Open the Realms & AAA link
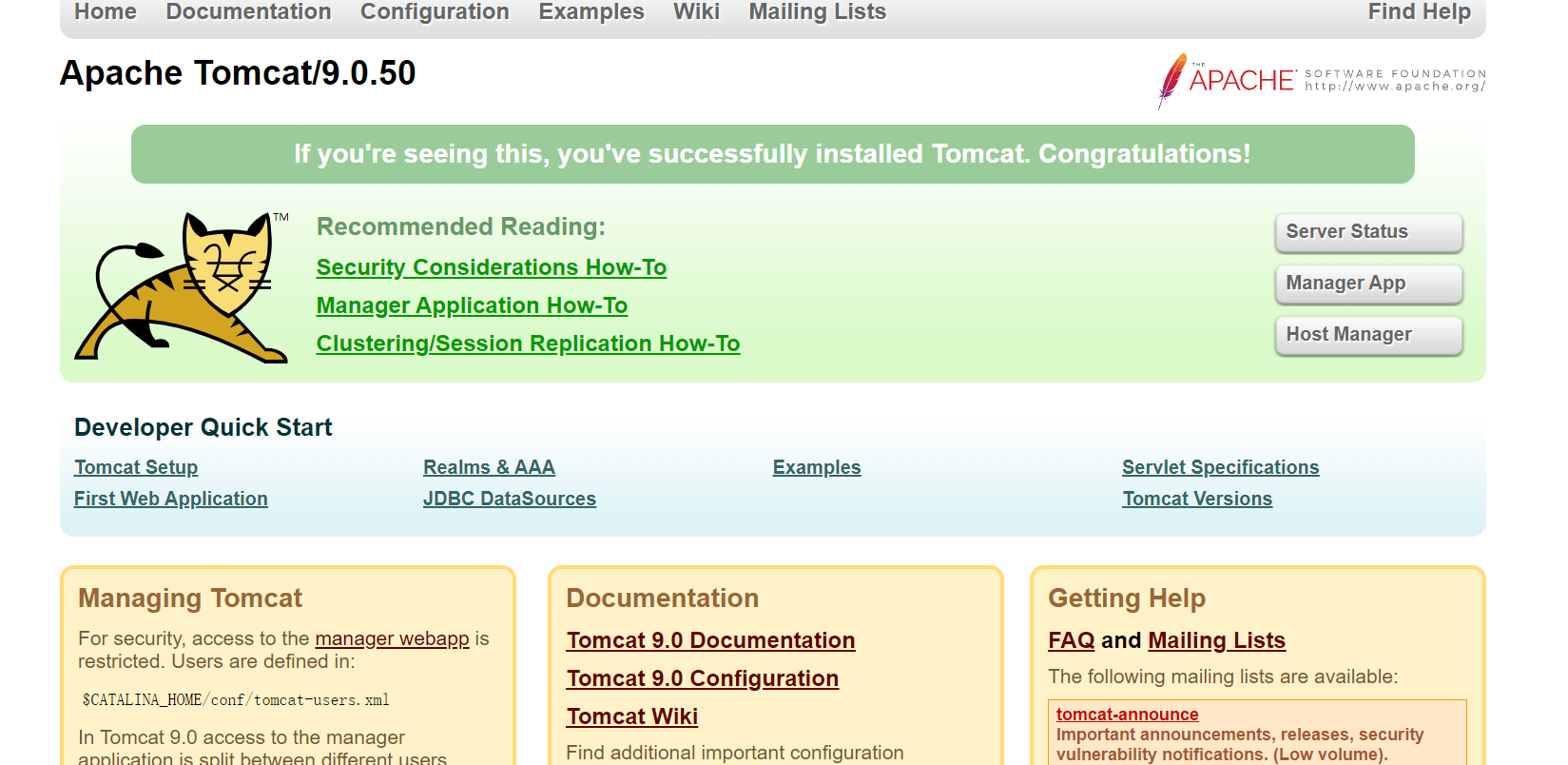The height and width of the screenshot is (765, 1568). click(x=489, y=467)
